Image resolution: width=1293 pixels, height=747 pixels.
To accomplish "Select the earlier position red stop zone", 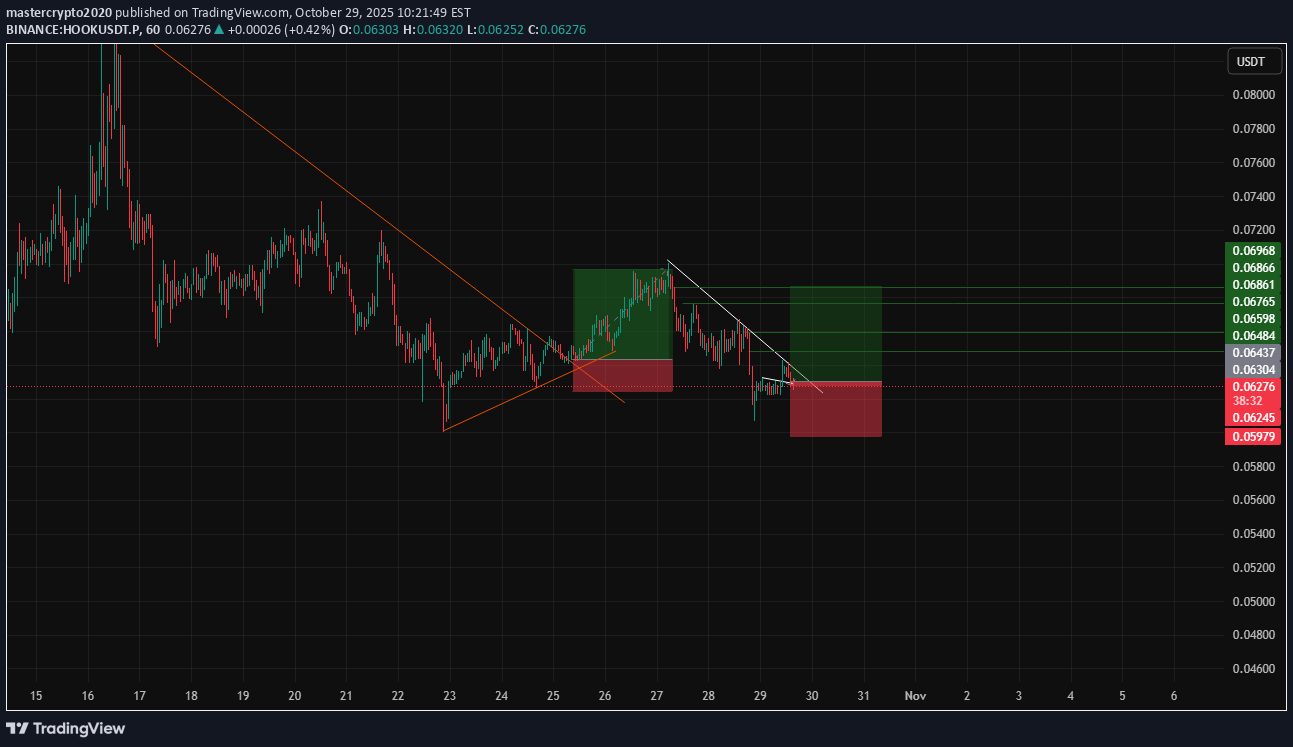I will [622, 375].
